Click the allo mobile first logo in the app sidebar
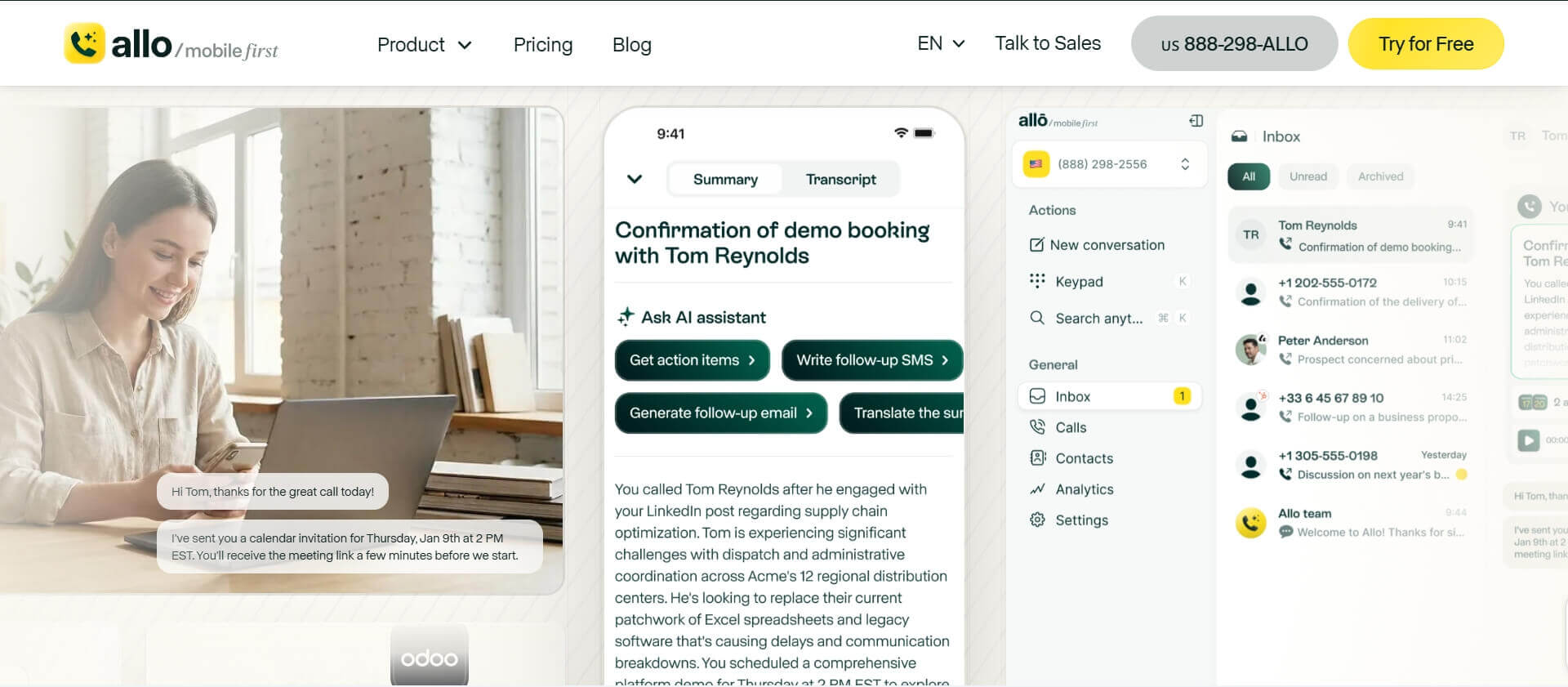1568x687 pixels. [1058, 121]
